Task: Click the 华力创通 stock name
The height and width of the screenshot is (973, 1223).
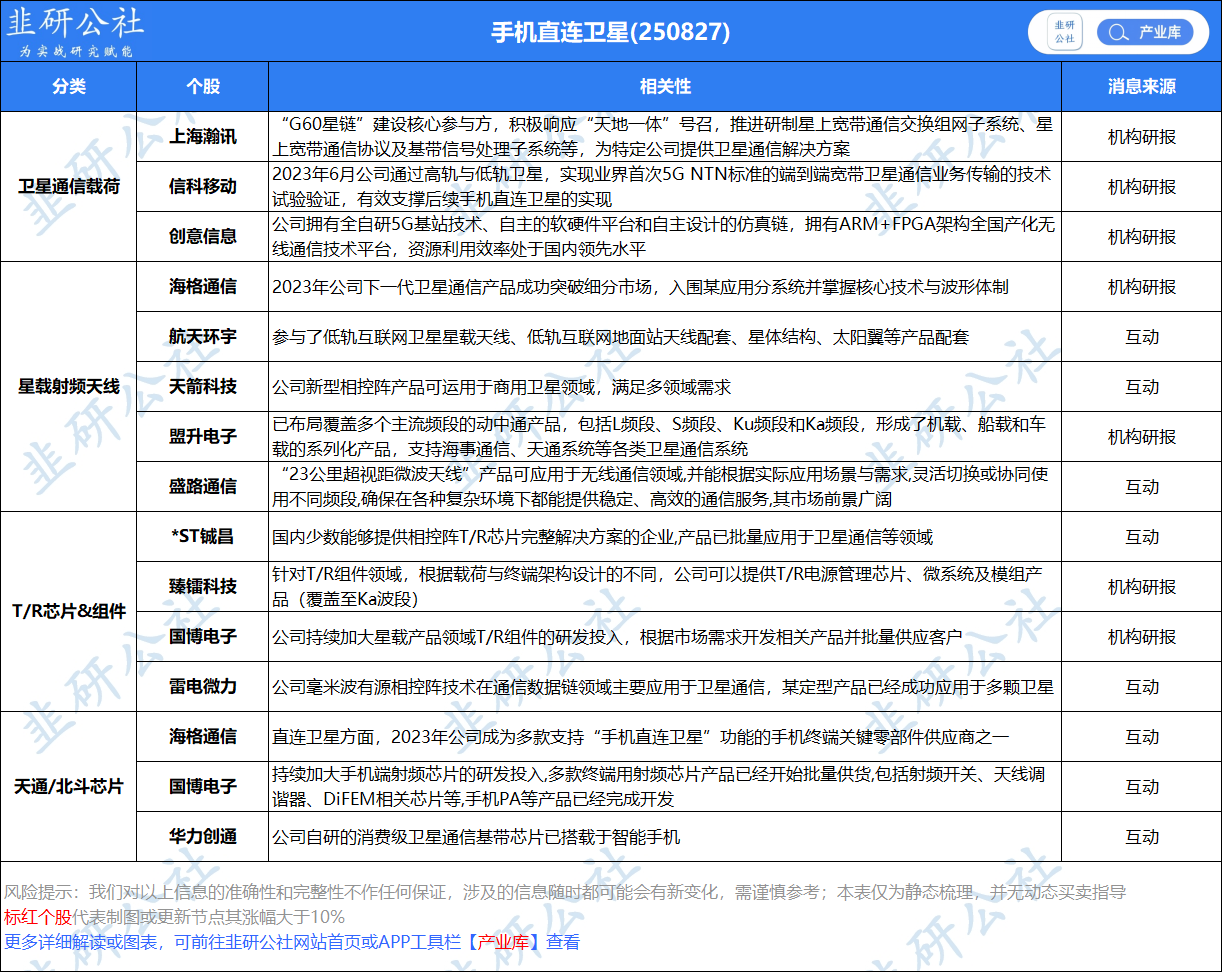Action: coord(202,837)
